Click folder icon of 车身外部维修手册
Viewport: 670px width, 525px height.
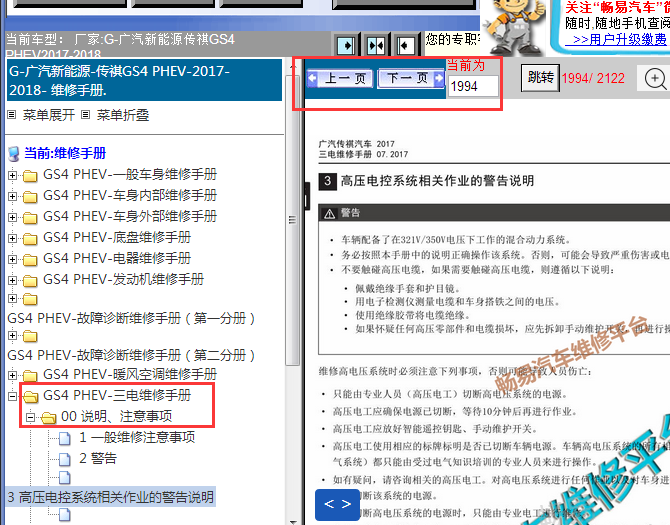[x=29, y=217]
